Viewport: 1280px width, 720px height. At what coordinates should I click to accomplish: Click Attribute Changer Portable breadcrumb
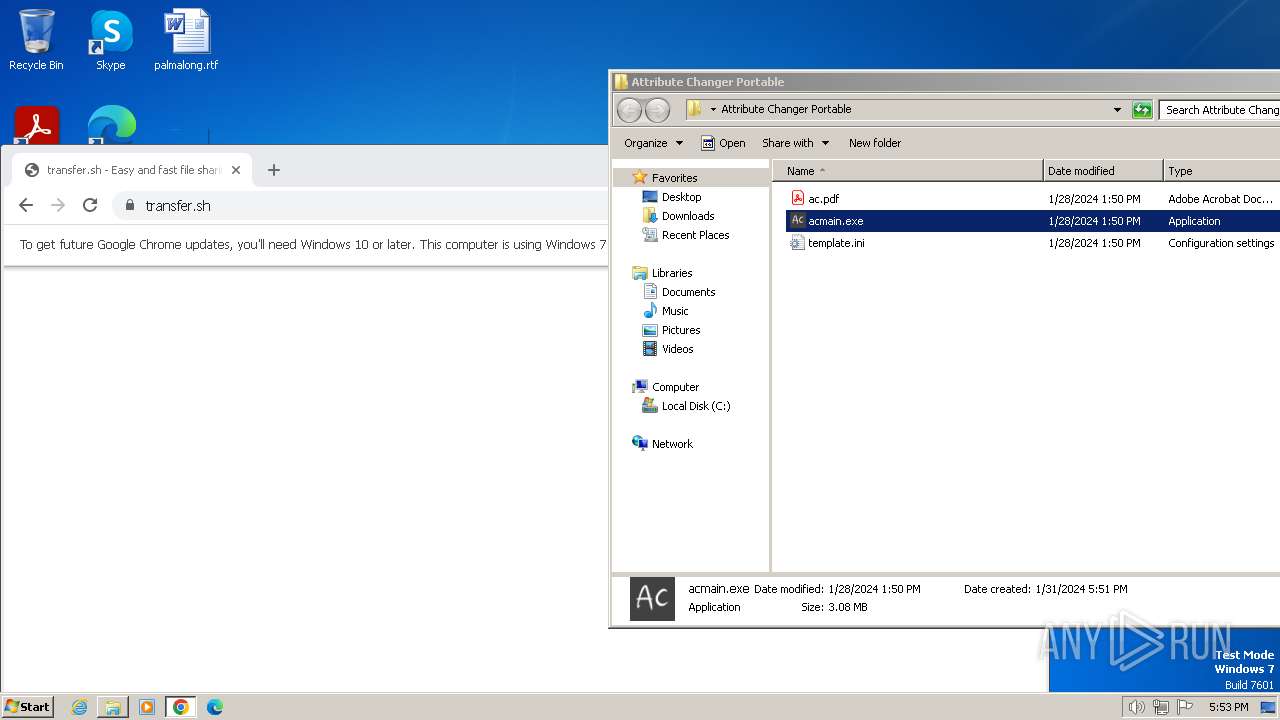(786, 109)
